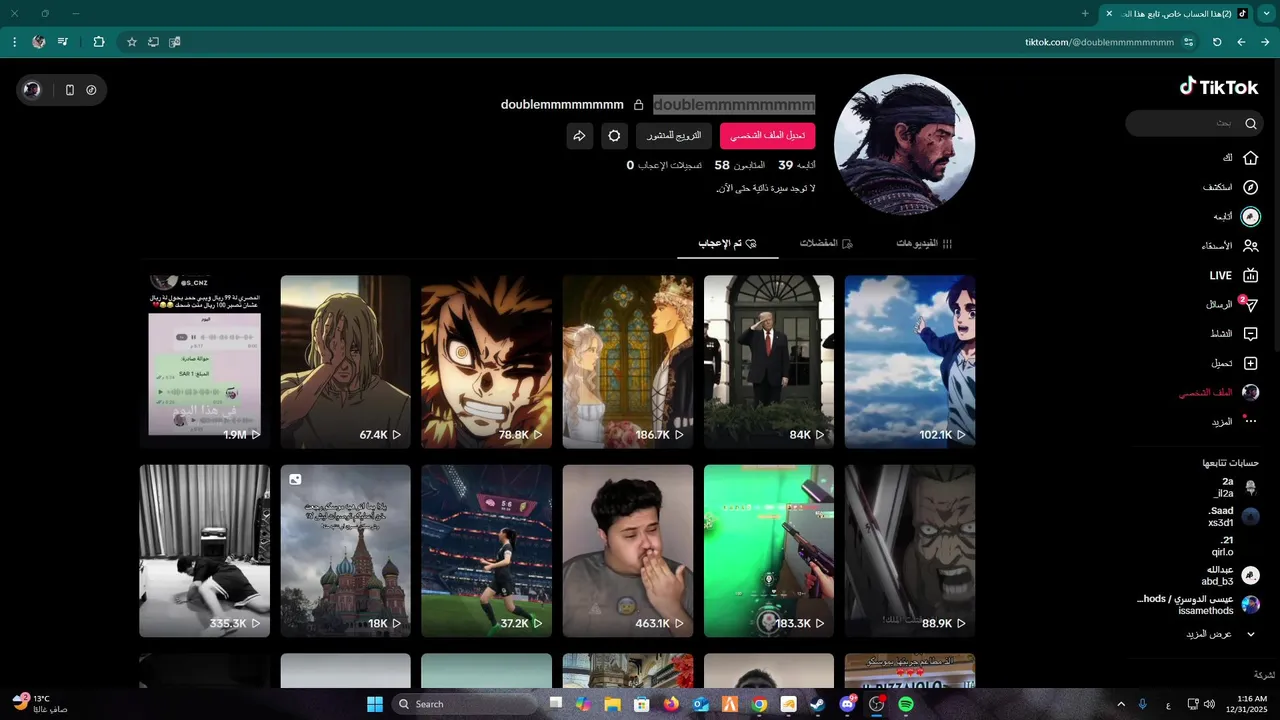The height and width of the screenshot is (720, 1280).
Task: Select the Liked tab
Action: [x=727, y=243]
